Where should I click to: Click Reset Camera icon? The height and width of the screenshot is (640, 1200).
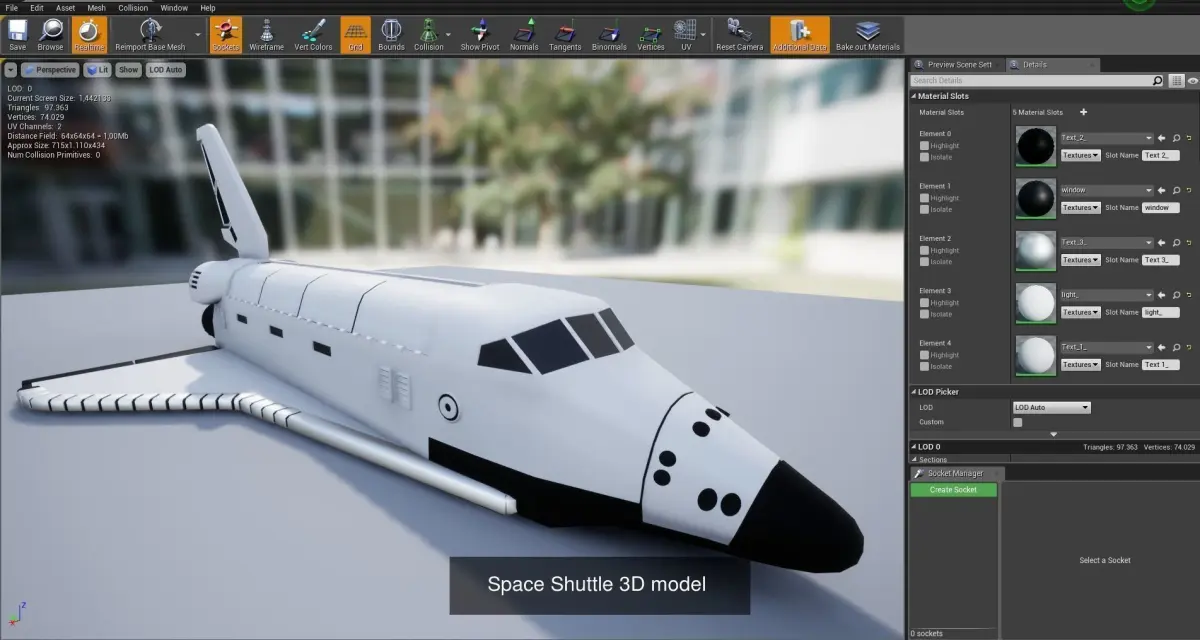(740, 34)
